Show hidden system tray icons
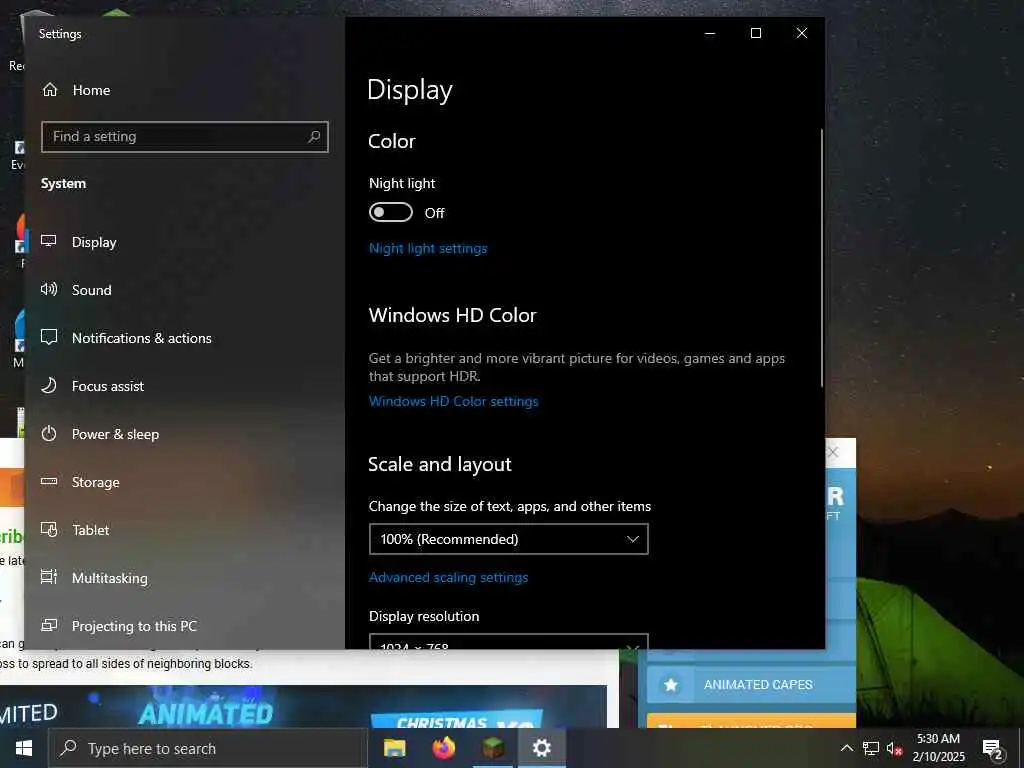Screen dimensions: 1024x768 (x=846, y=748)
